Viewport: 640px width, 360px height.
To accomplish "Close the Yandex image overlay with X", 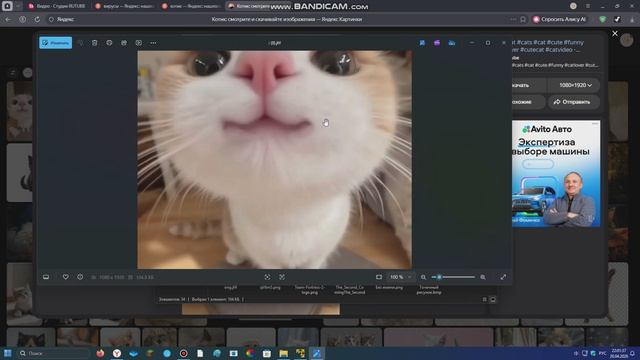I will coord(615,33).
